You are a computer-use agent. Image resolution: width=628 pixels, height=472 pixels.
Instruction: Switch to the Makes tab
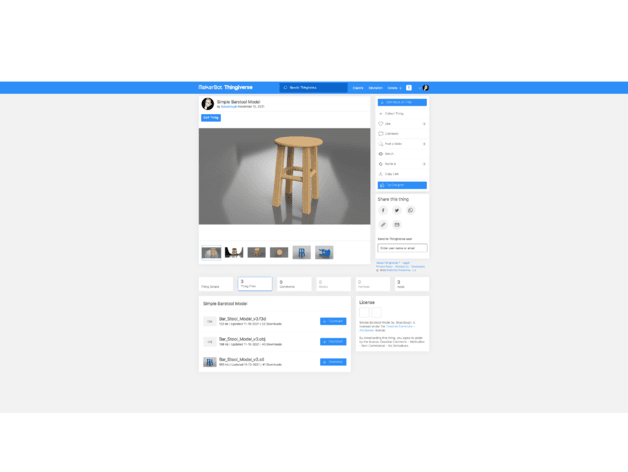click(334, 284)
